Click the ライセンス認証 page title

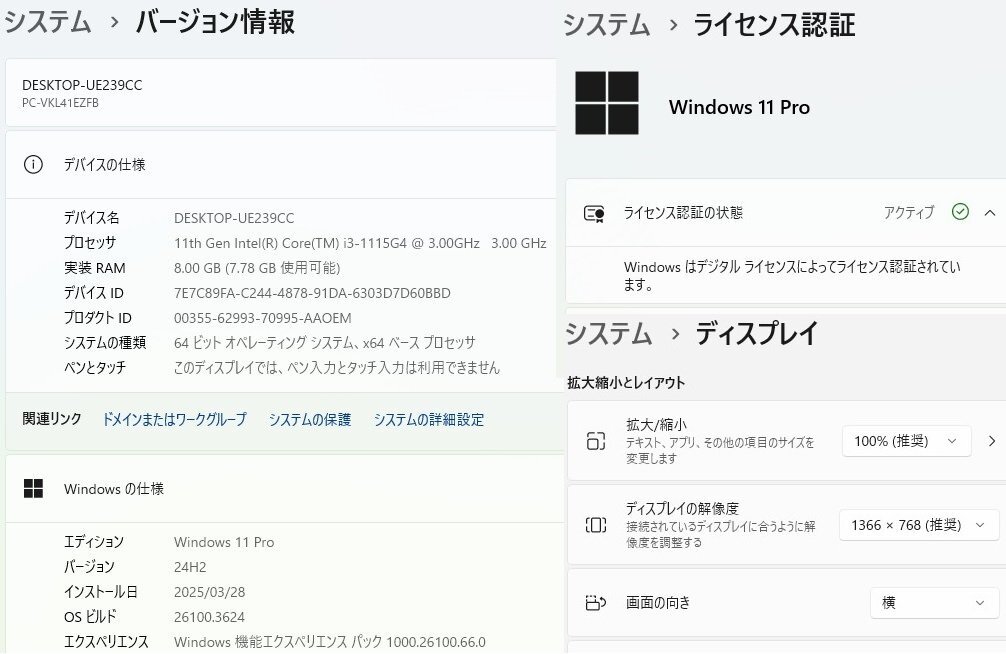pos(774,26)
